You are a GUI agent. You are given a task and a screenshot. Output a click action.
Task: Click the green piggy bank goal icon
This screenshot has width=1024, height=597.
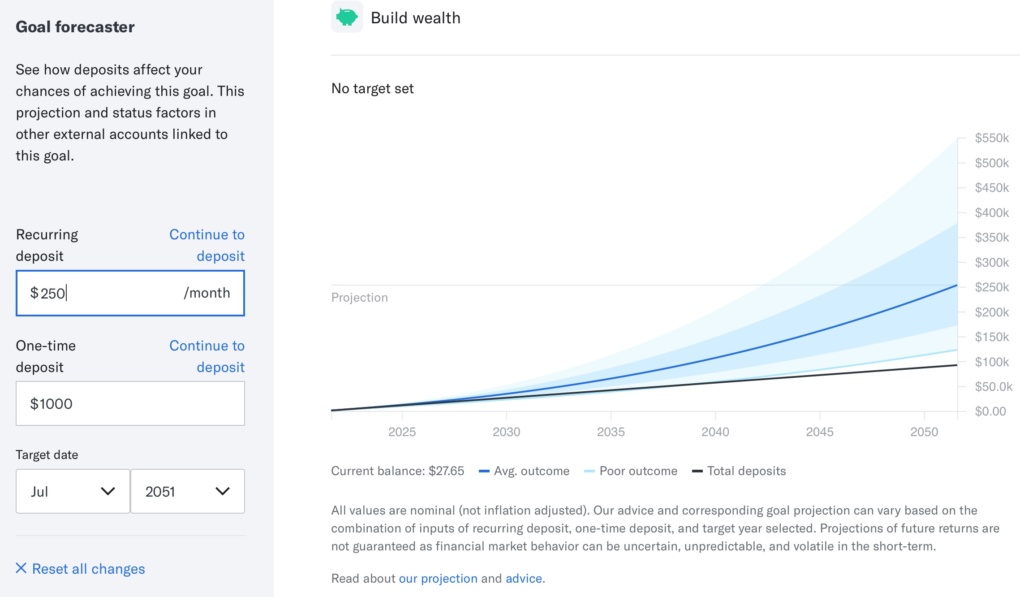347,17
